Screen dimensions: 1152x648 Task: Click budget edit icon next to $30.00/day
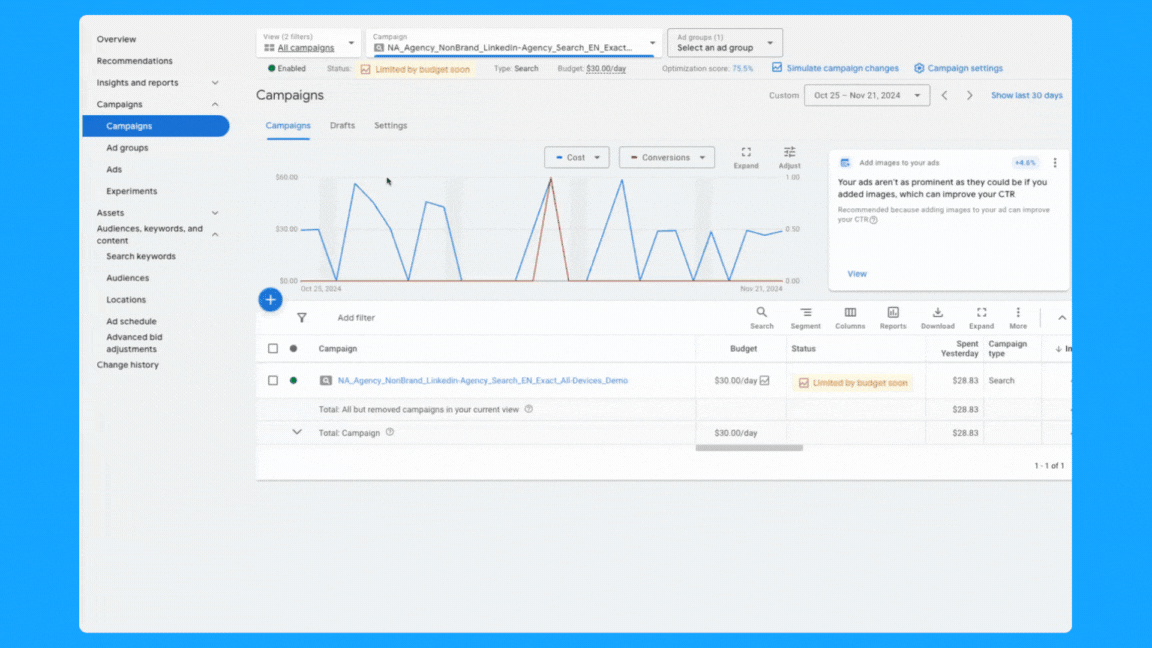[765, 381]
